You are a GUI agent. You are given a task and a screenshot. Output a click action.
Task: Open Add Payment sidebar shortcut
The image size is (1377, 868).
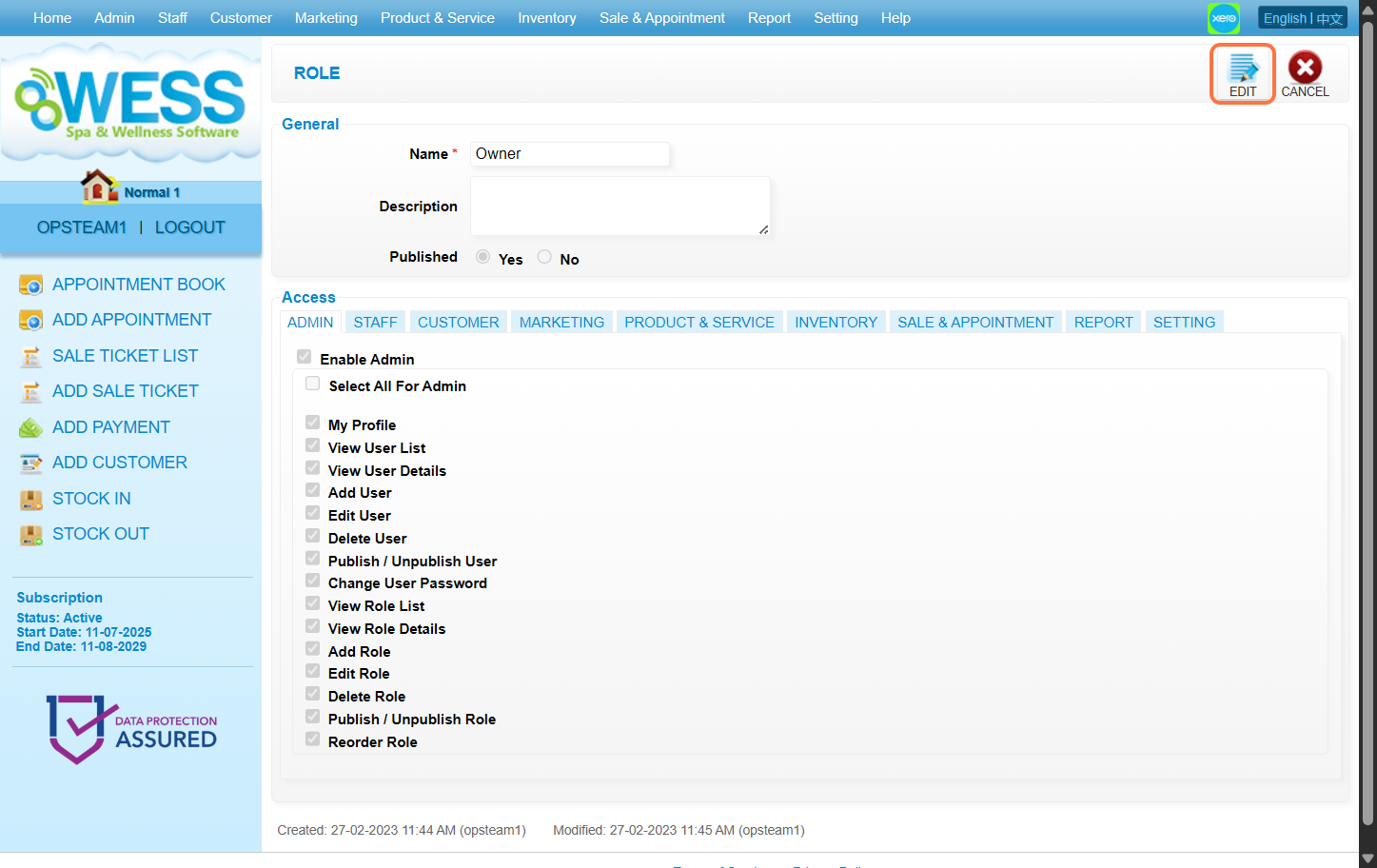110,427
